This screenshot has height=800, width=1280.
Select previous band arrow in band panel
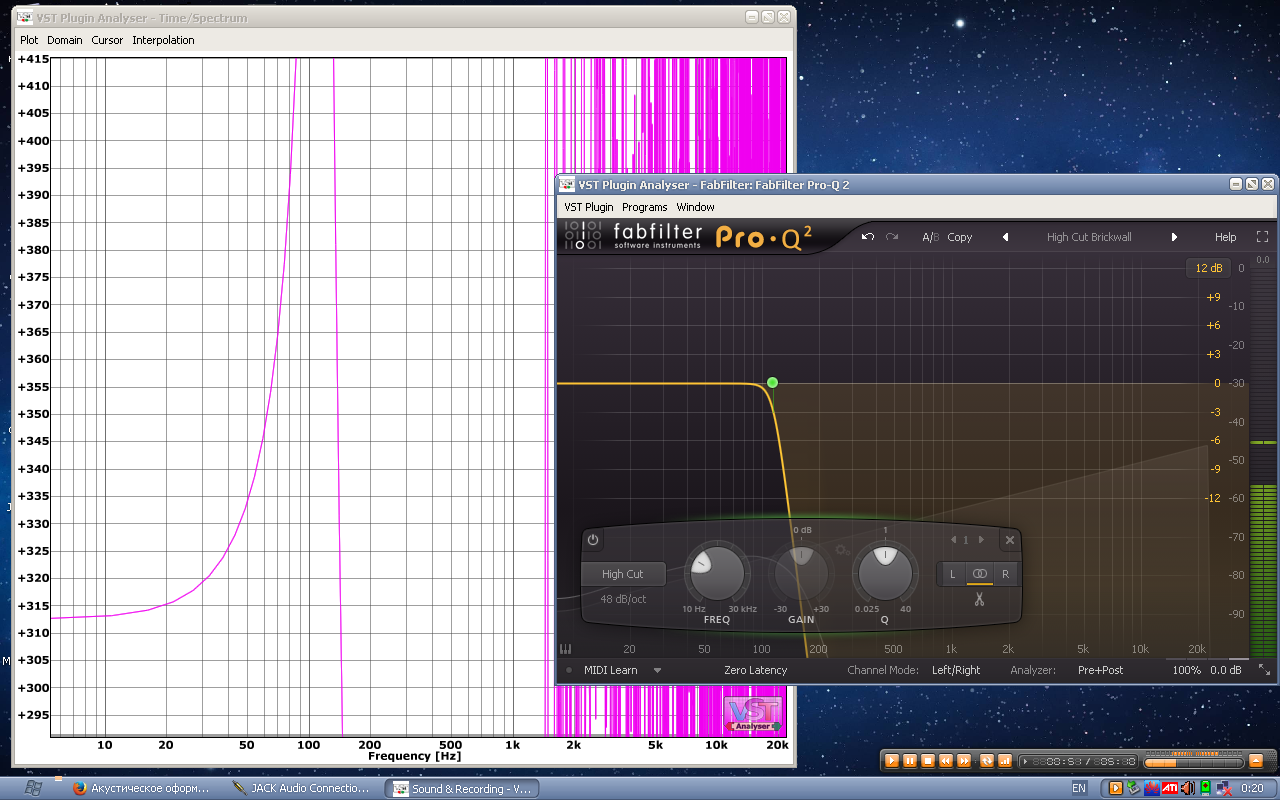953,540
